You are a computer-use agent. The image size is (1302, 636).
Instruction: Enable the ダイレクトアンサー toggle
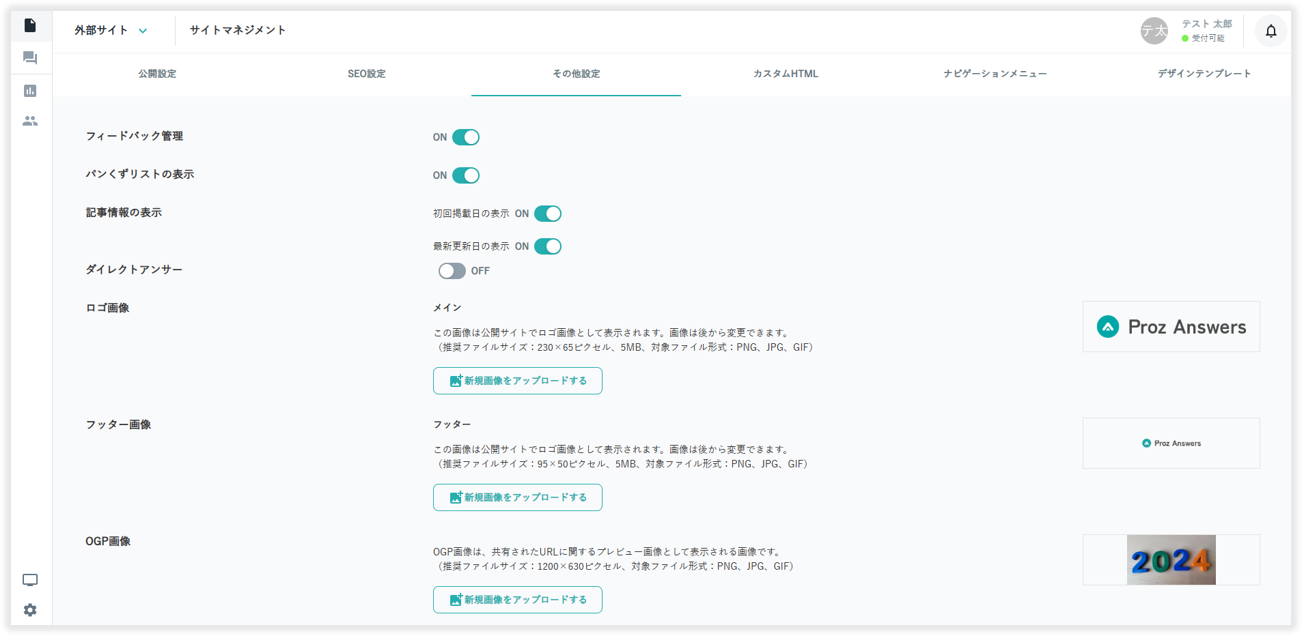452,271
